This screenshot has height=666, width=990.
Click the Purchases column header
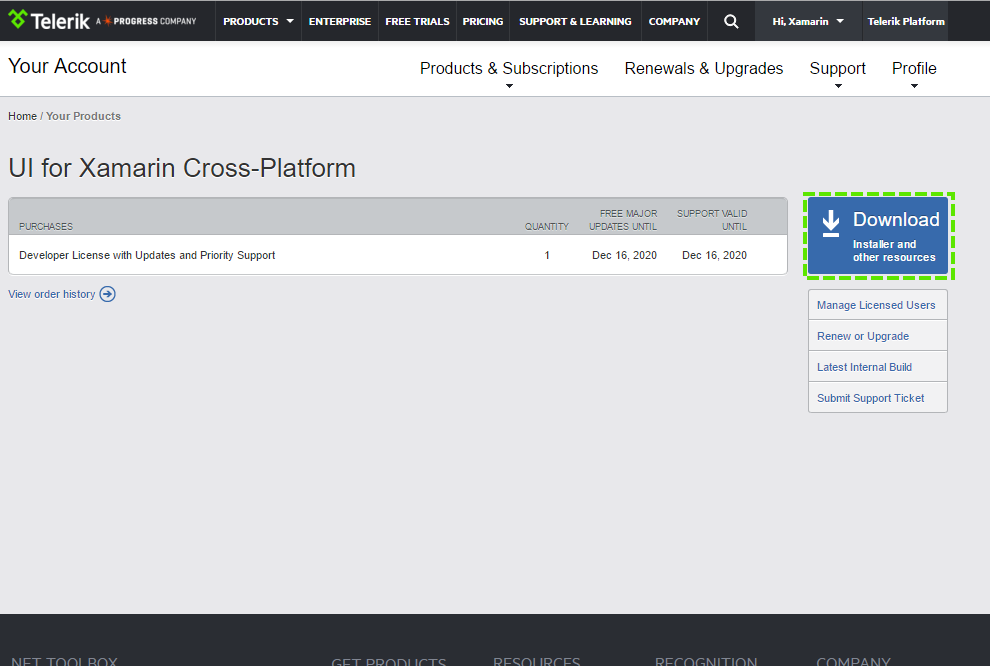(x=45, y=227)
